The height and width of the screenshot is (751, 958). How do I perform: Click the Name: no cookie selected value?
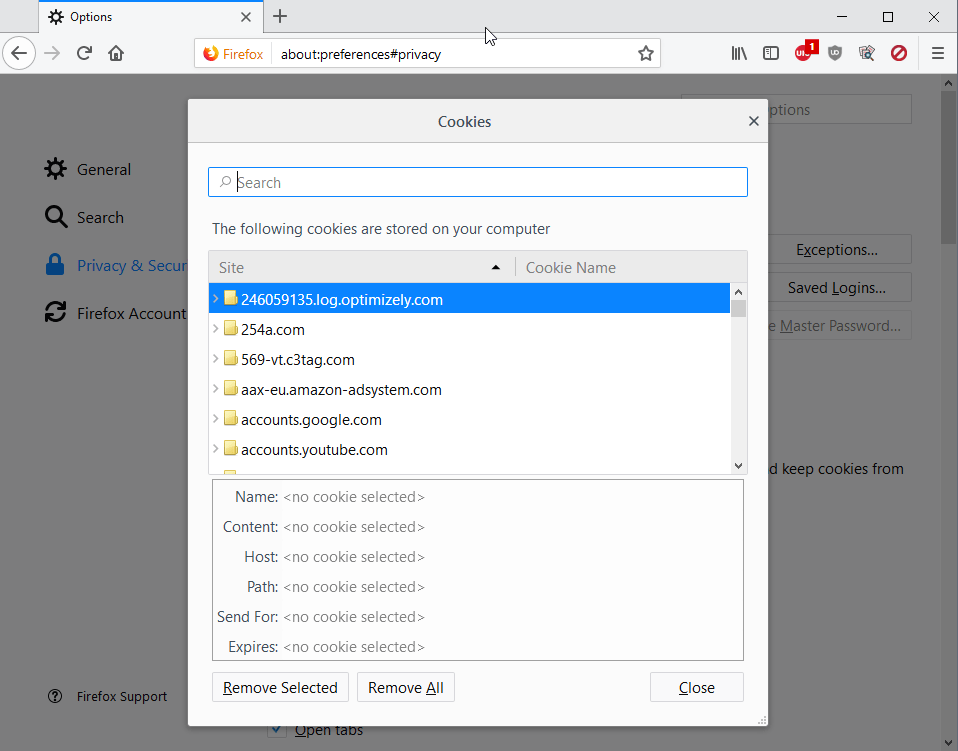pos(354,497)
